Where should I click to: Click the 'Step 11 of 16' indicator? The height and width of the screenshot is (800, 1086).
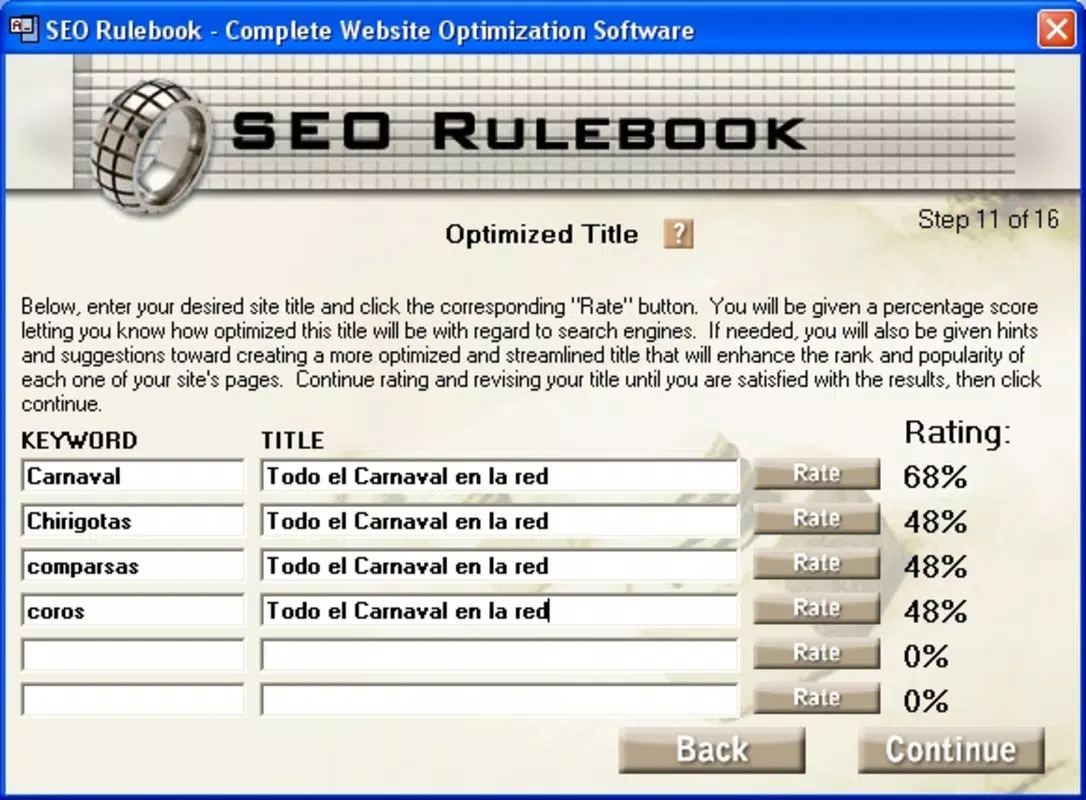pyautogui.click(x=988, y=220)
